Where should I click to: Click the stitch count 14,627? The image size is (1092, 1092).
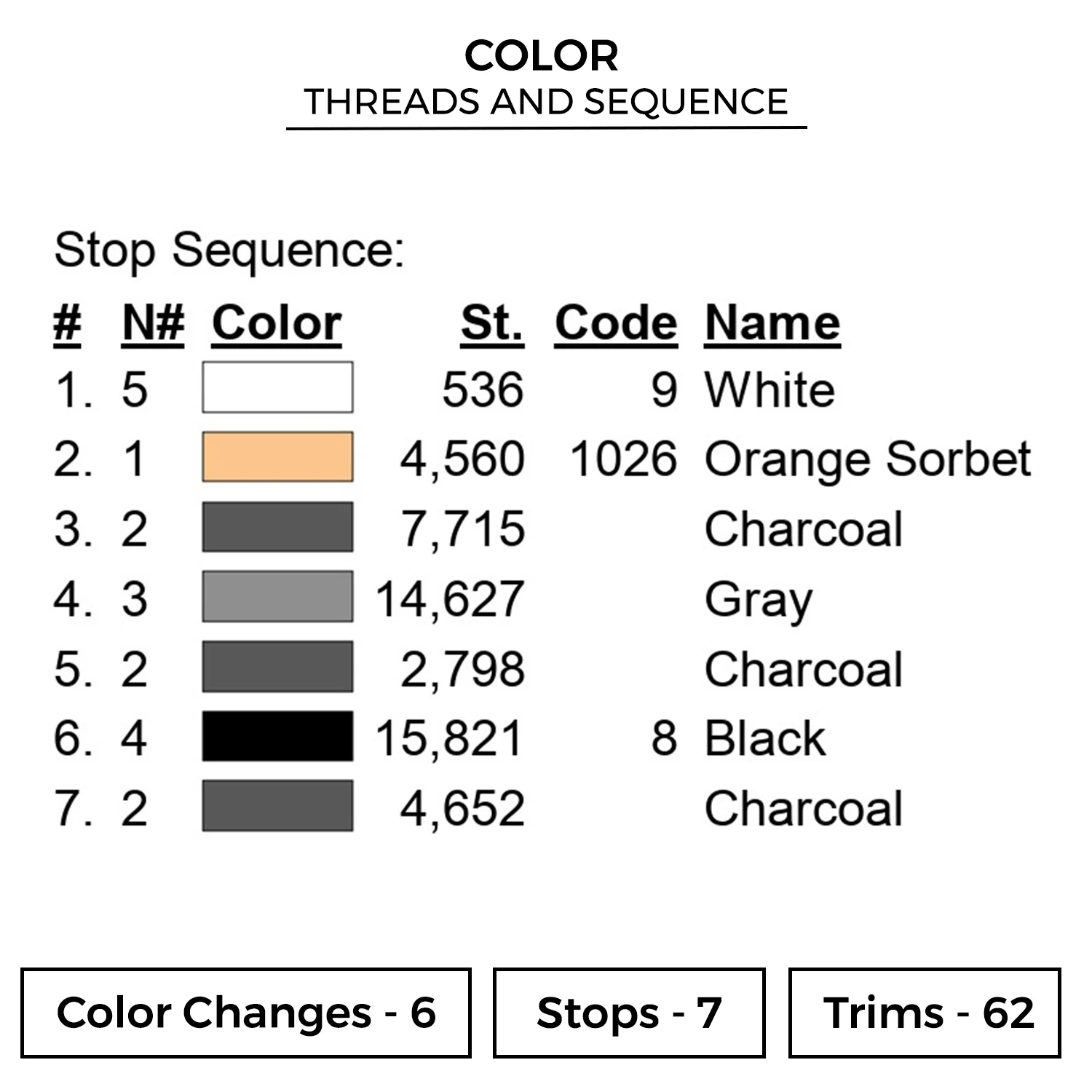(x=450, y=599)
